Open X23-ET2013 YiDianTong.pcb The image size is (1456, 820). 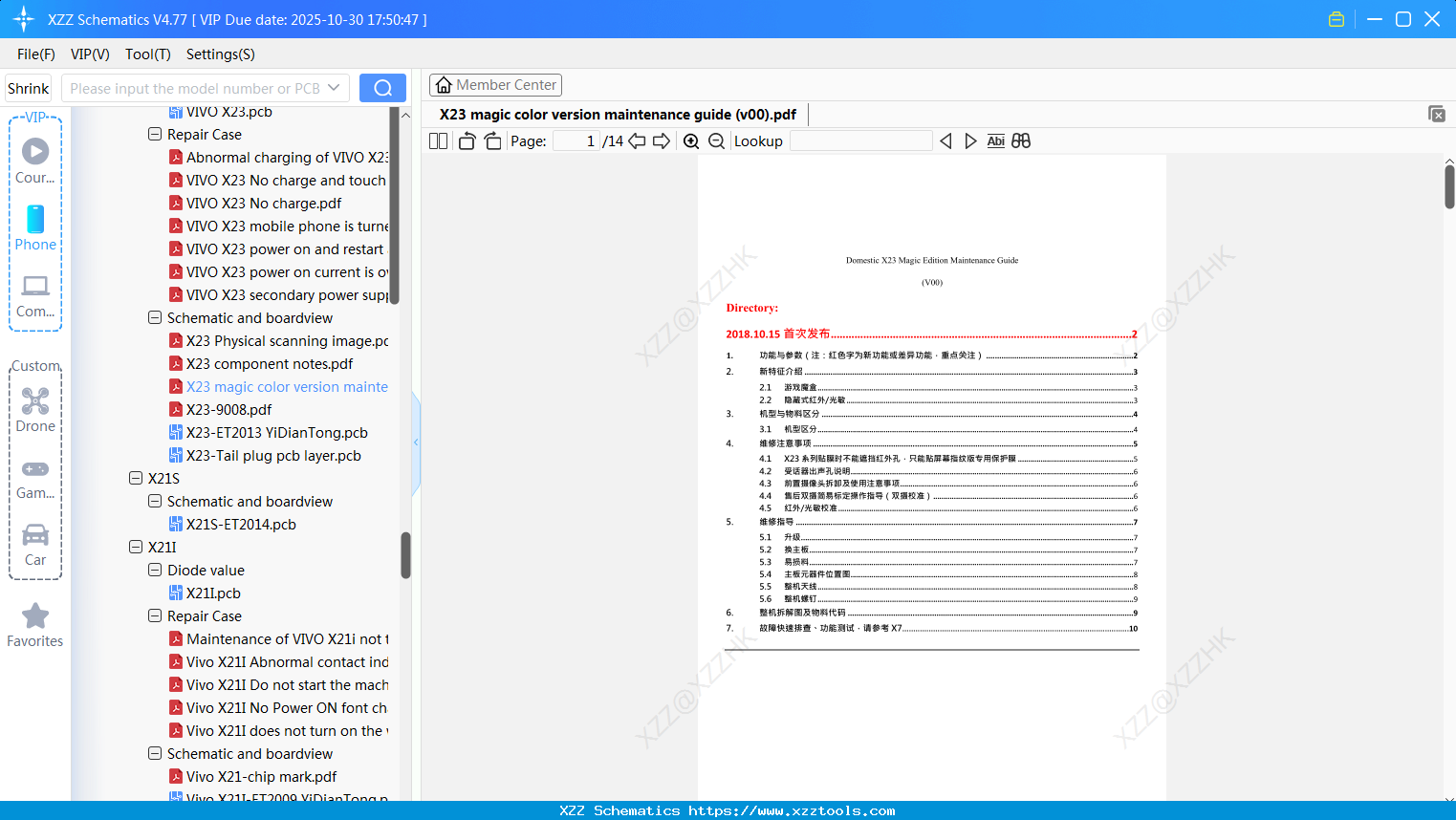coord(268,433)
